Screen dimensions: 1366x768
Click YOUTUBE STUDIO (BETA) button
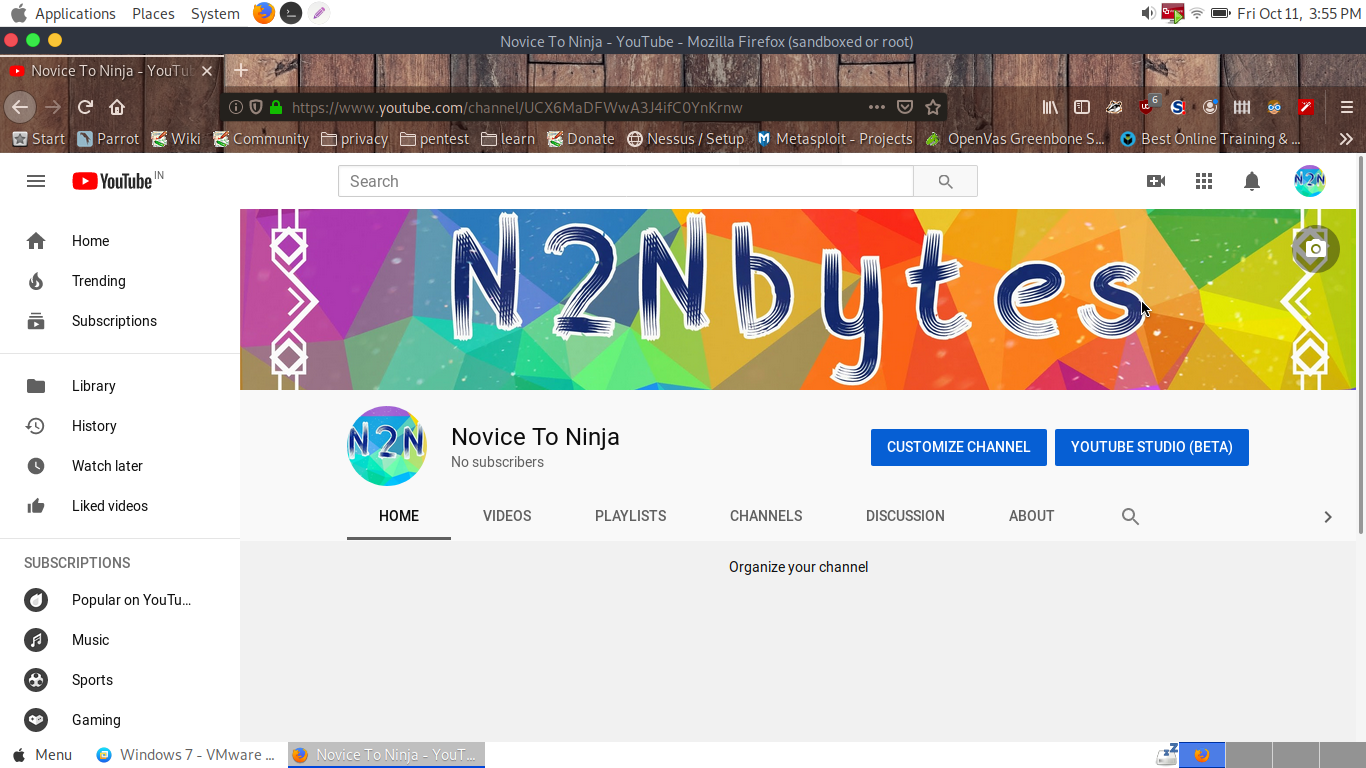click(x=1151, y=447)
